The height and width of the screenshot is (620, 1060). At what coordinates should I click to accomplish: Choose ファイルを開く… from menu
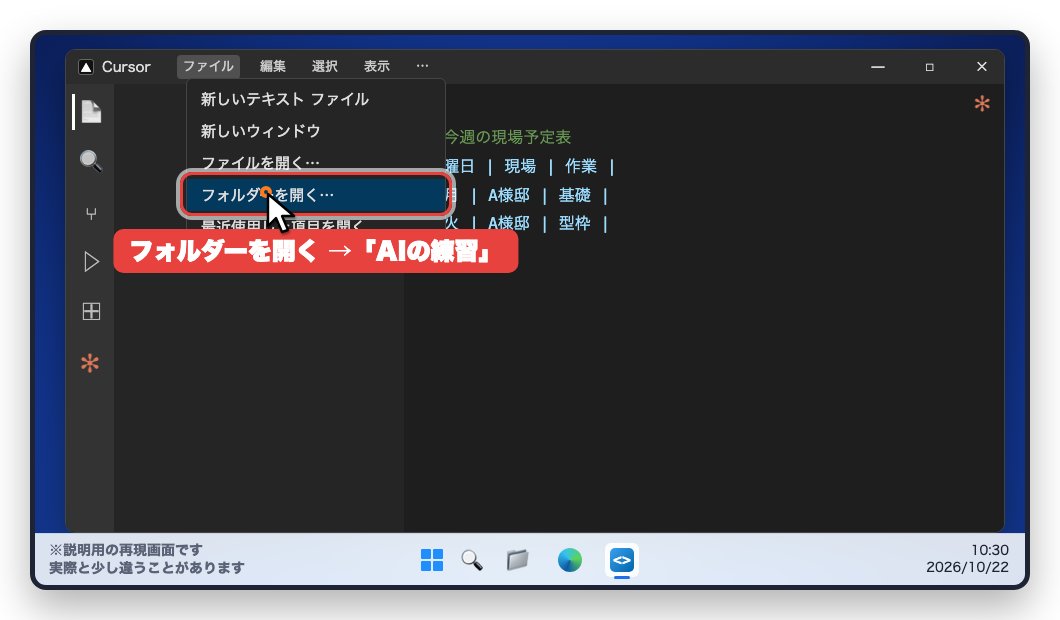(x=315, y=162)
